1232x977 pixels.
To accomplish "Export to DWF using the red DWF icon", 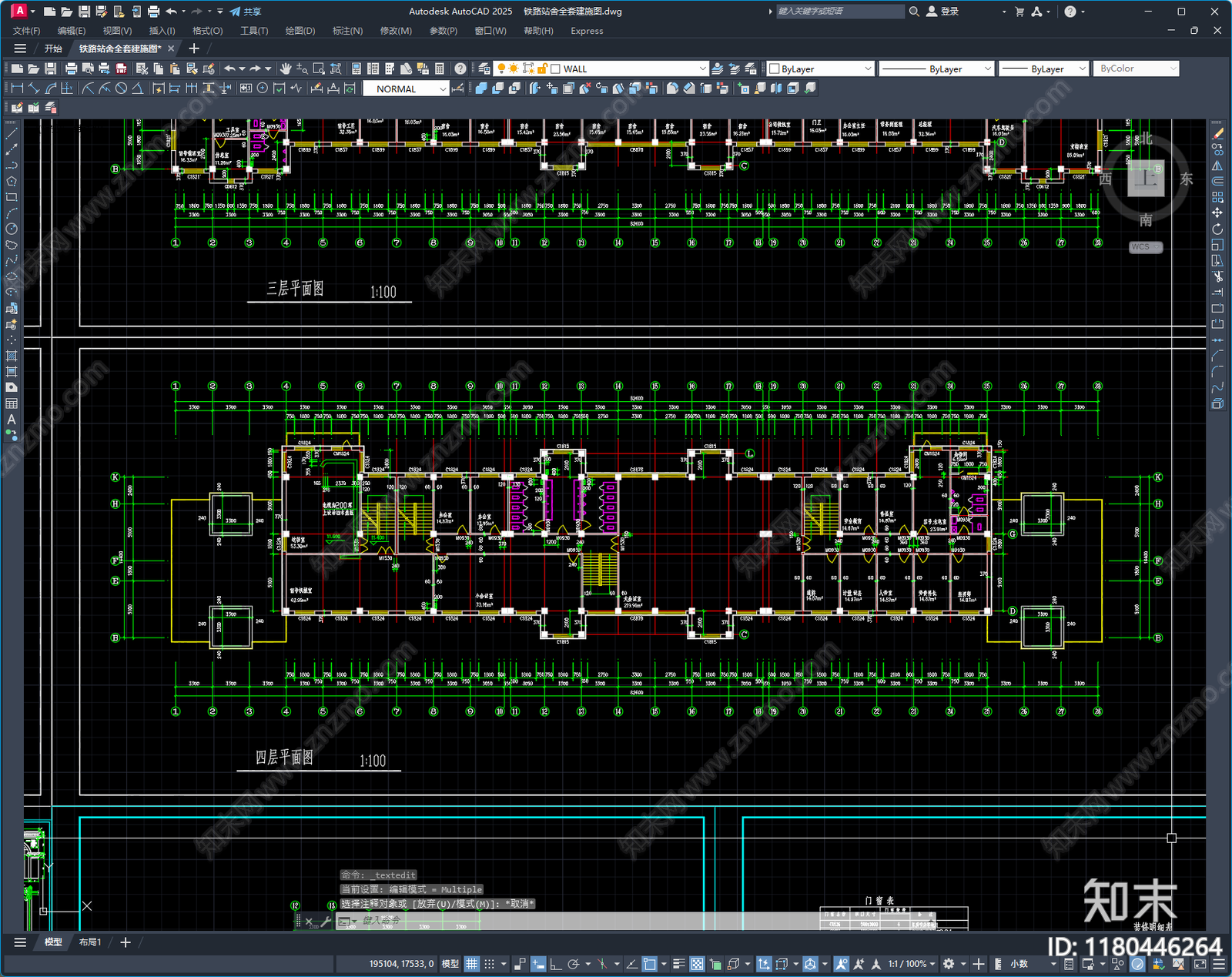I will point(122,69).
